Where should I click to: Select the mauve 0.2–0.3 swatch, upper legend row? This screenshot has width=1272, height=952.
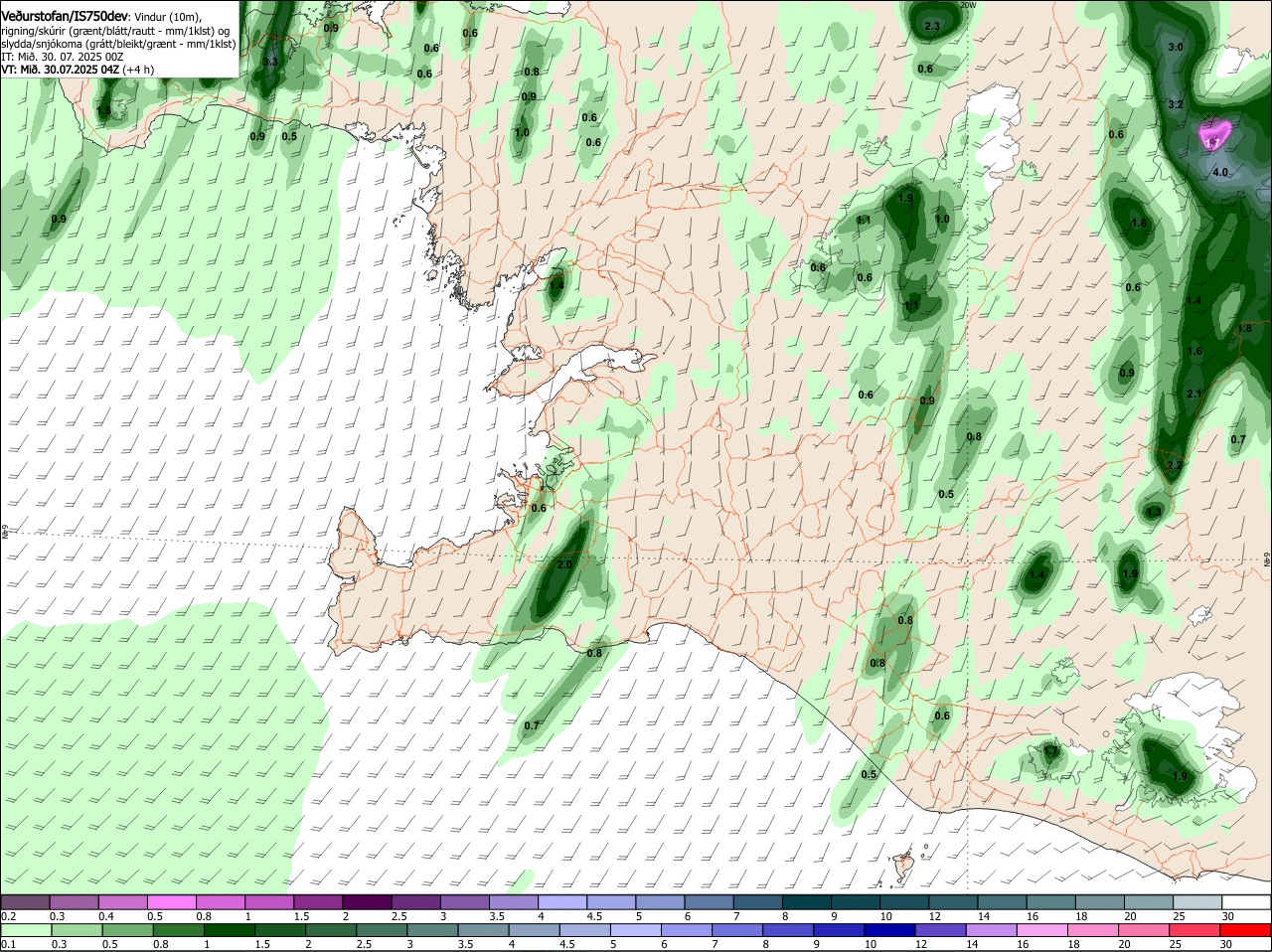coord(25,902)
